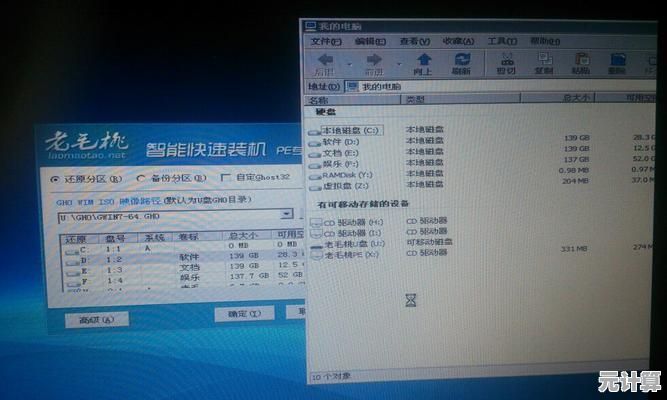
Task: Select the 软件 (D:) drive icon
Action: (x=315, y=143)
